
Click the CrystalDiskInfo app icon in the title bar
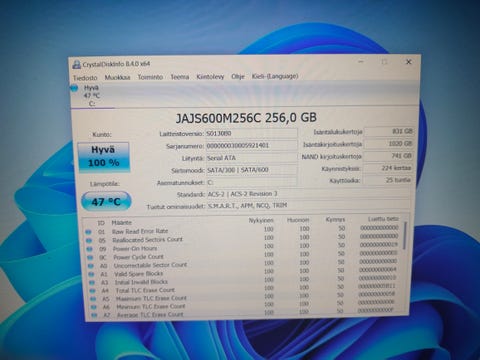[77, 64]
